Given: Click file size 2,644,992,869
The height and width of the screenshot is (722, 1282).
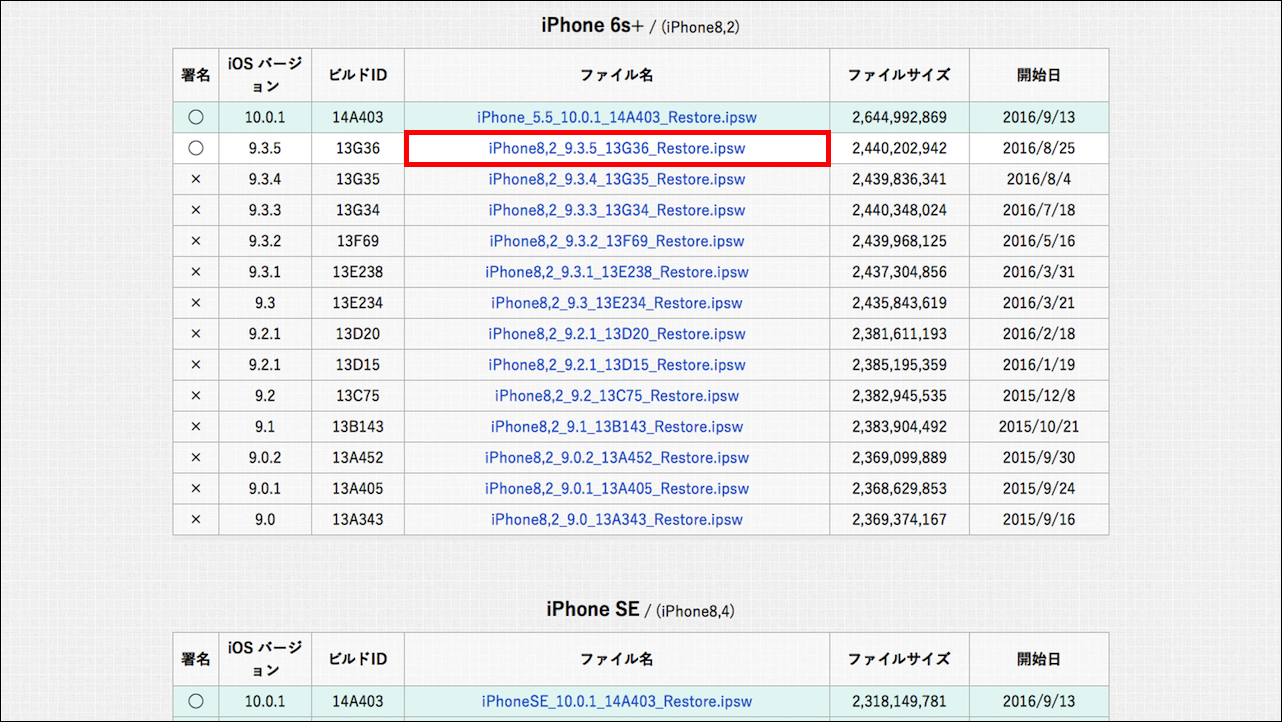Looking at the screenshot, I should [x=899, y=117].
